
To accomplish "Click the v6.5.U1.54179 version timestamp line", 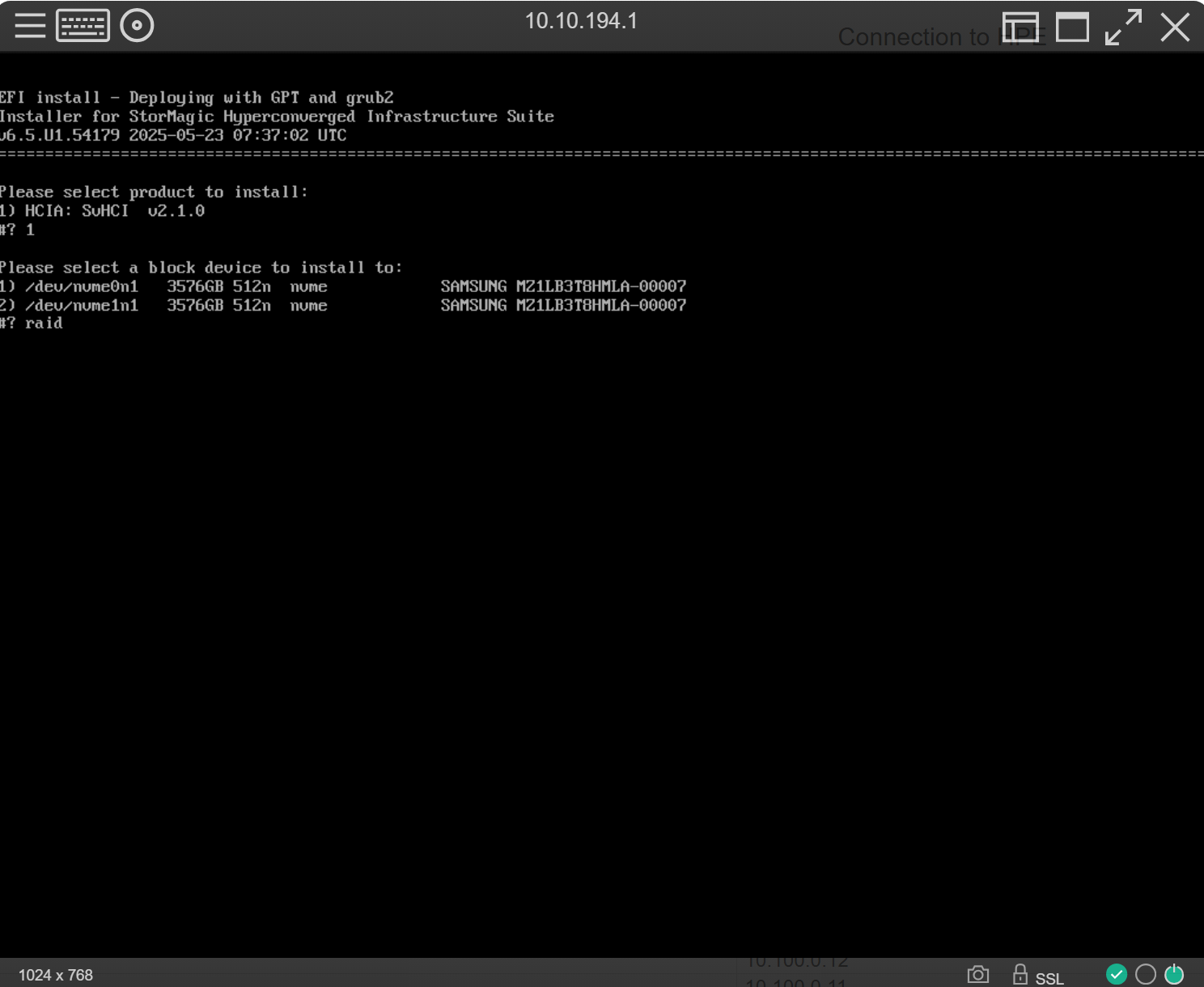I will 173,135.
